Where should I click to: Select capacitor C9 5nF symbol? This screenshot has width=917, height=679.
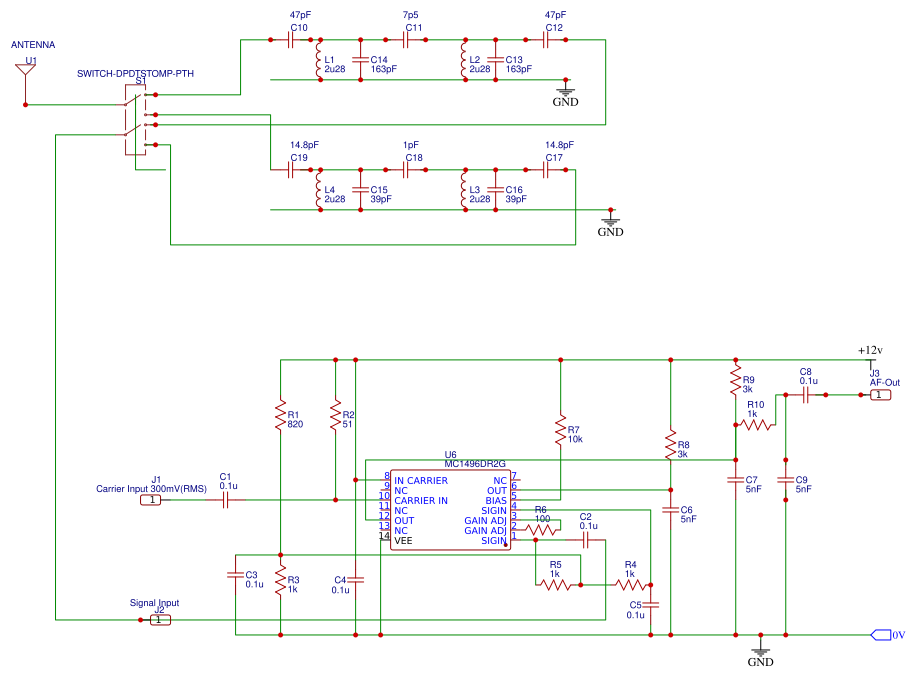click(x=785, y=480)
